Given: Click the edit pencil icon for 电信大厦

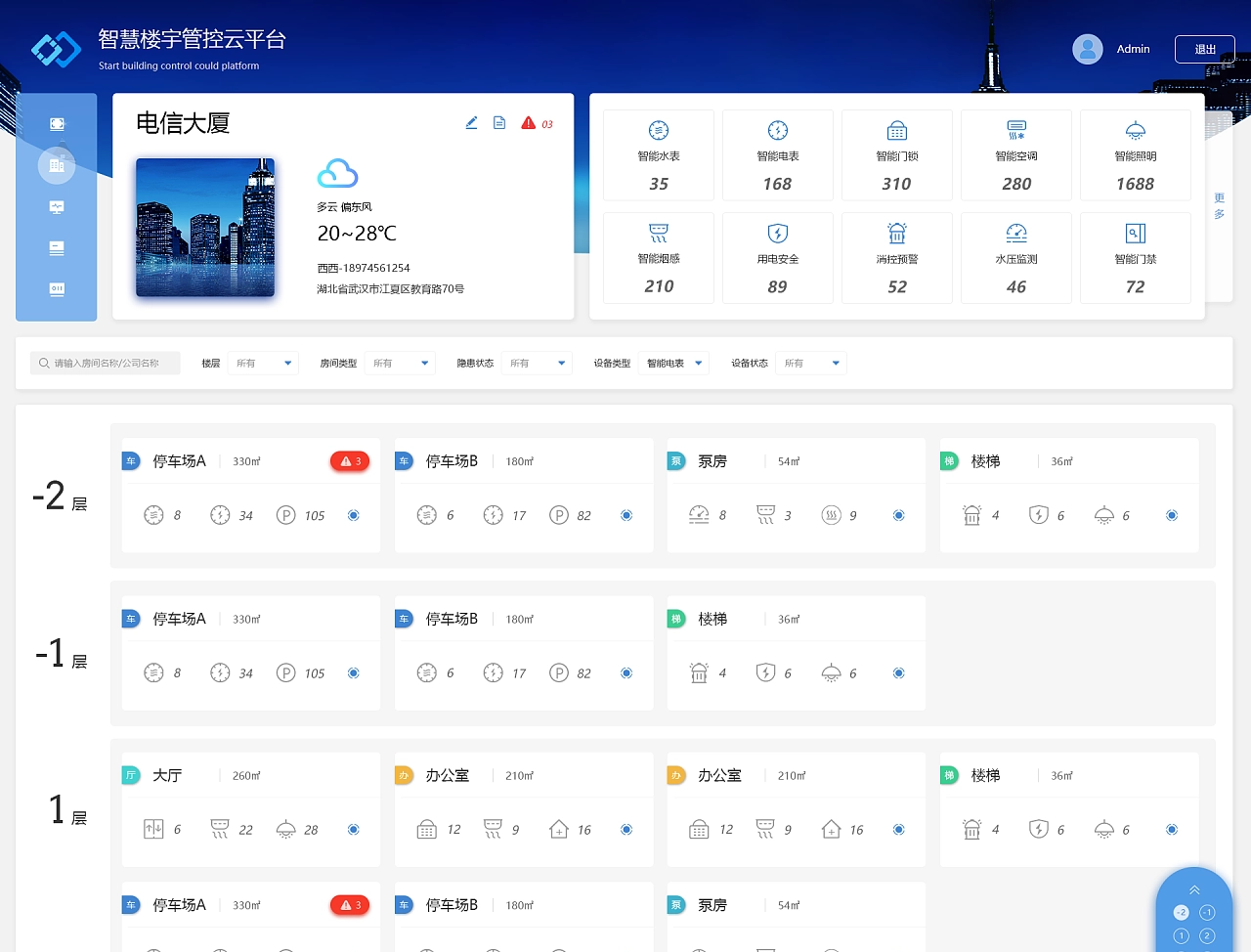Looking at the screenshot, I should (471, 123).
